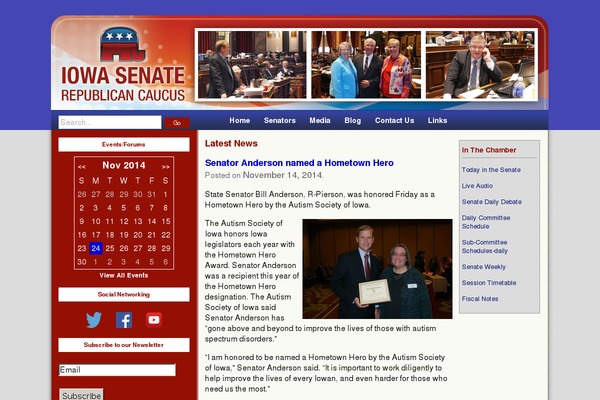Open the Daily Committee Schedule link
The image size is (600, 400).
click(486, 222)
